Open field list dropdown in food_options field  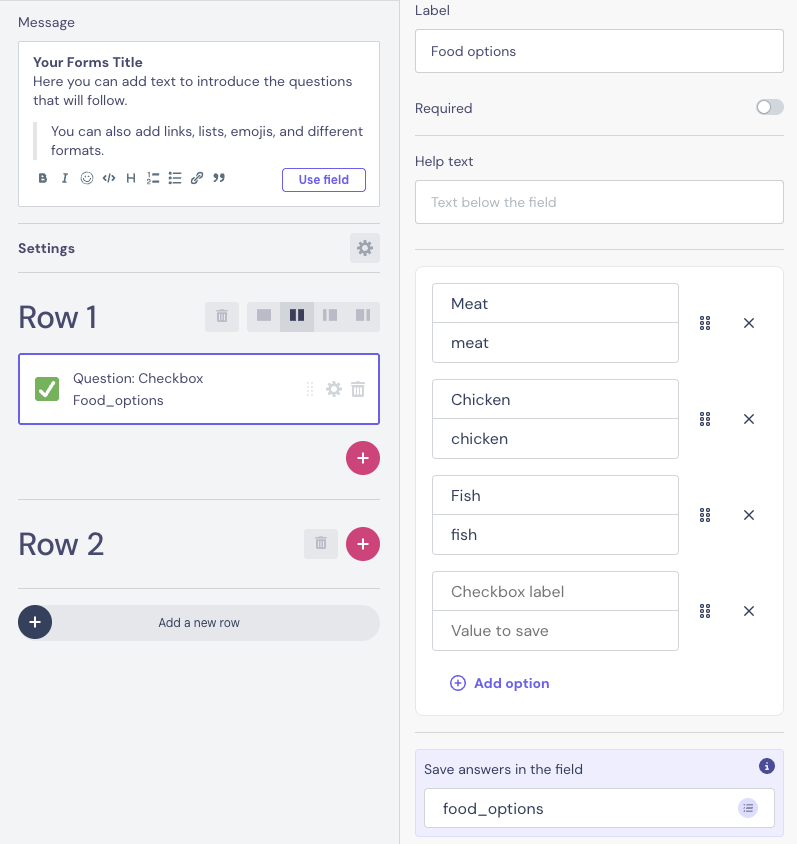pyautogui.click(x=748, y=808)
